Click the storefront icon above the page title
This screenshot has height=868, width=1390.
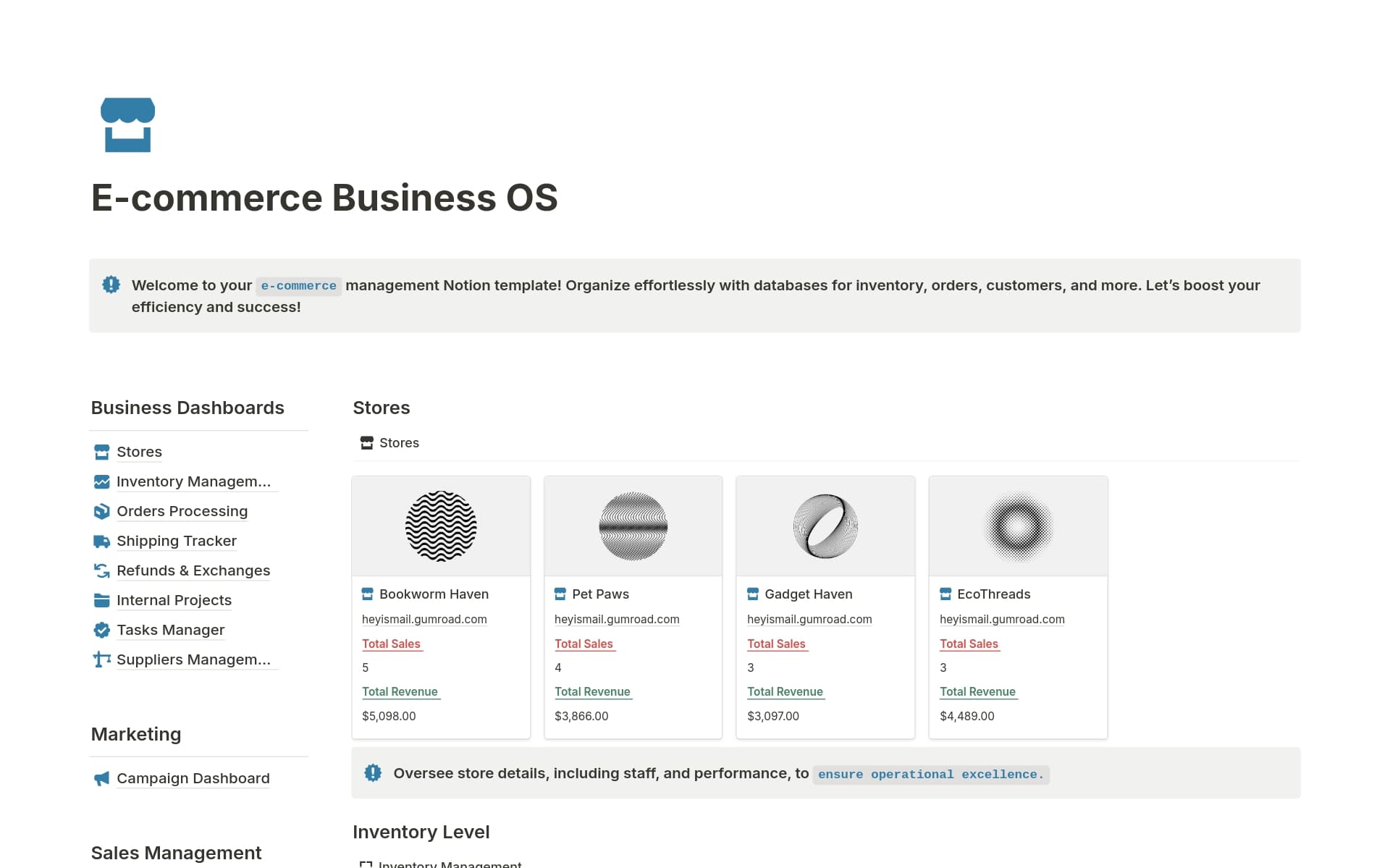coord(127,125)
